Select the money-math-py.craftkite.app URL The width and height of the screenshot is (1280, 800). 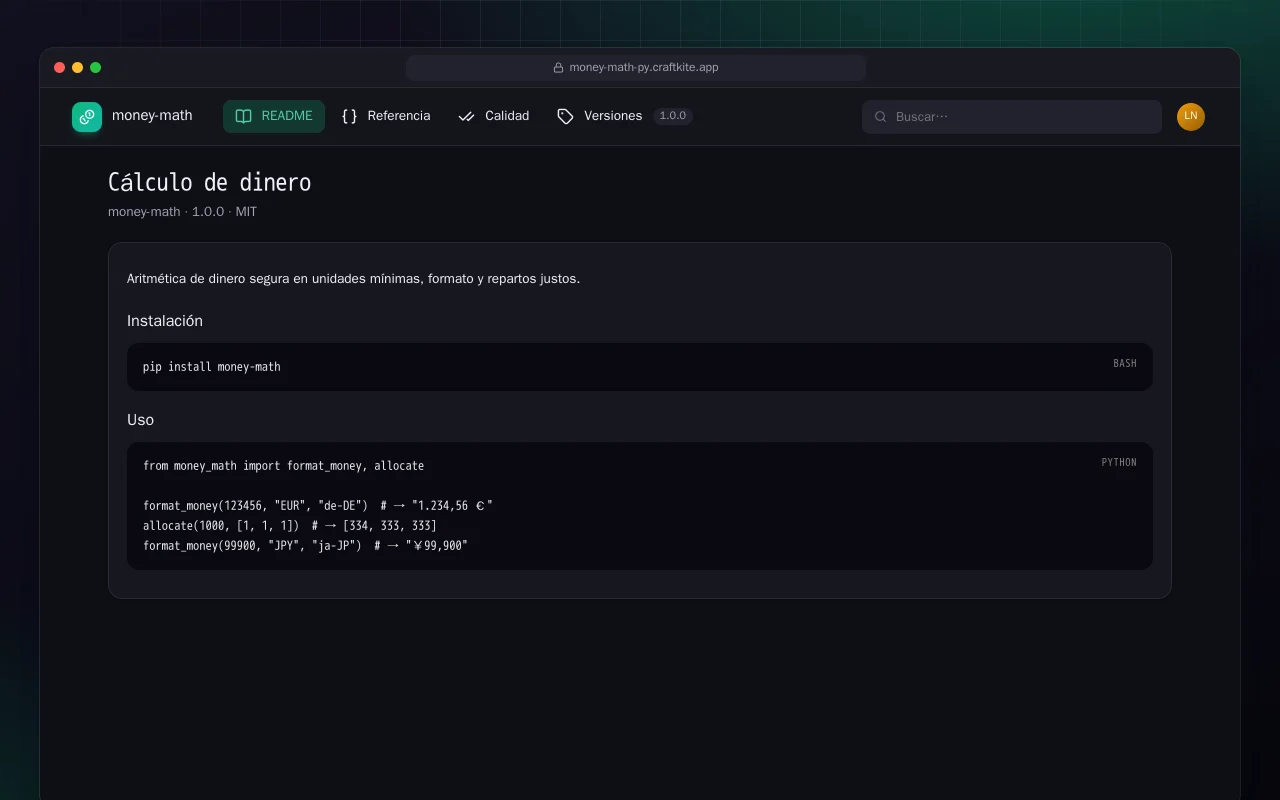[x=644, y=68]
